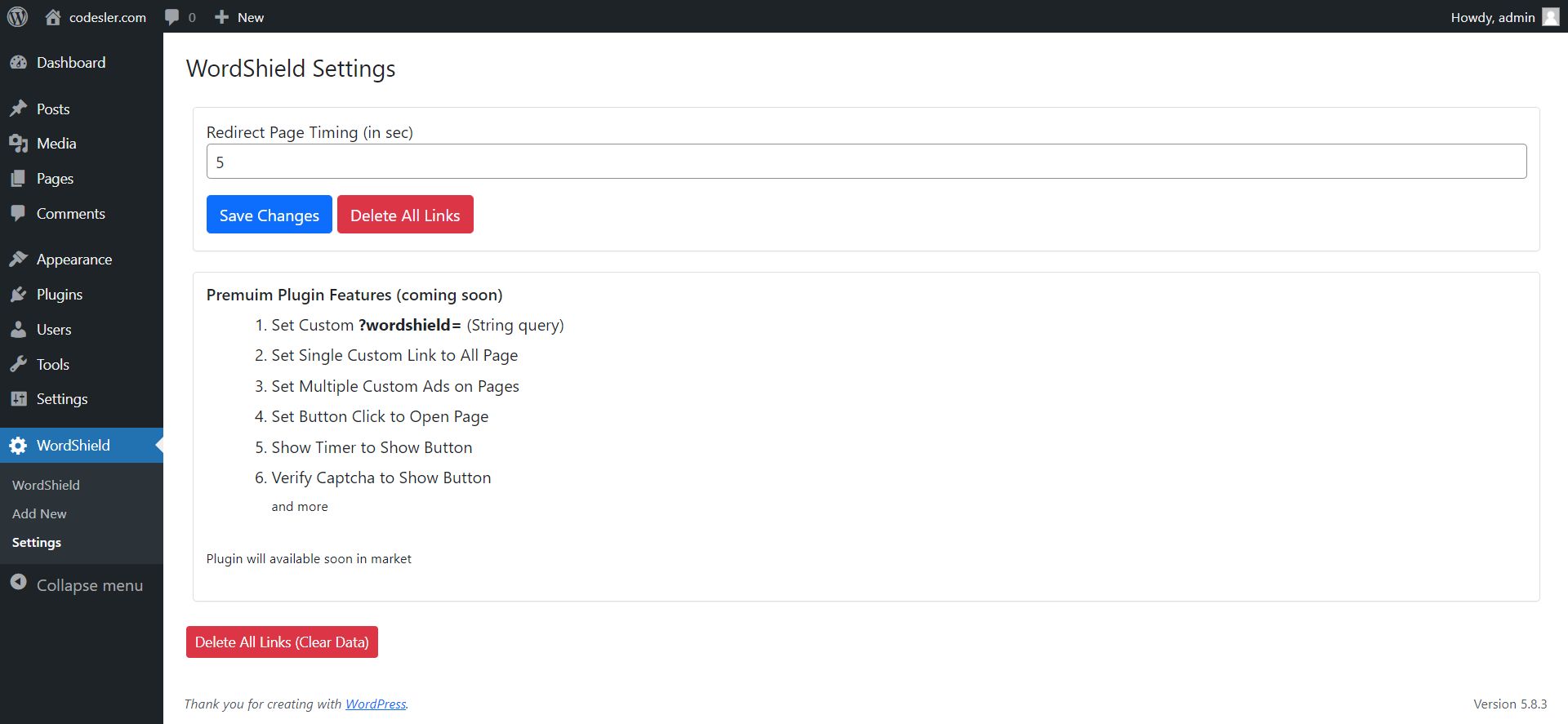Go to Media menu item
Viewport: 1568px width, 724px height.
tap(82, 144)
